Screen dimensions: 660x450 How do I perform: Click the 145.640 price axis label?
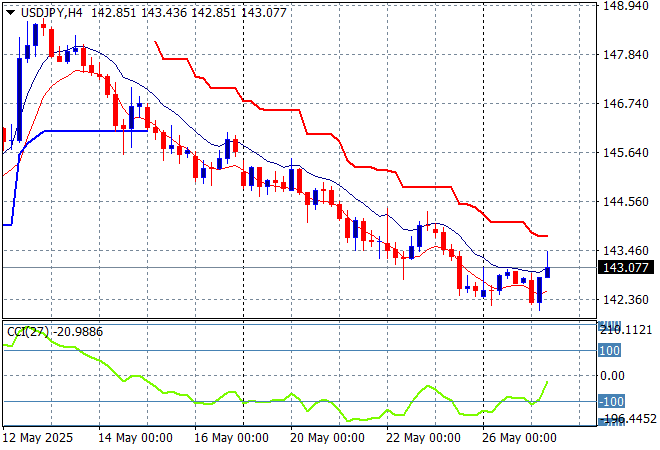626,152
